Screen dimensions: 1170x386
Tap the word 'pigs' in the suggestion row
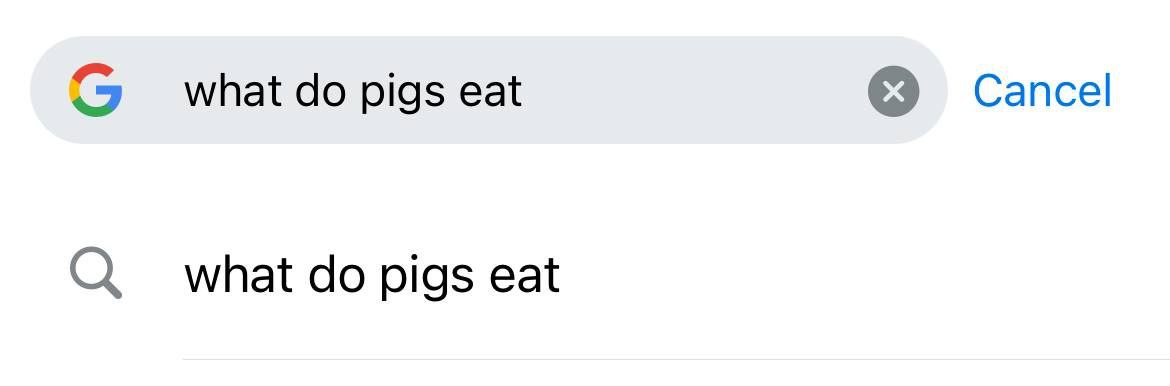pyautogui.click(x=425, y=277)
